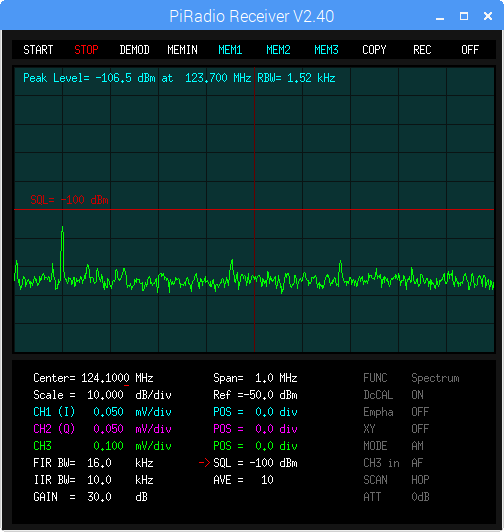Open the DEMOD function
The width and height of the screenshot is (504, 532).
[x=134, y=50]
